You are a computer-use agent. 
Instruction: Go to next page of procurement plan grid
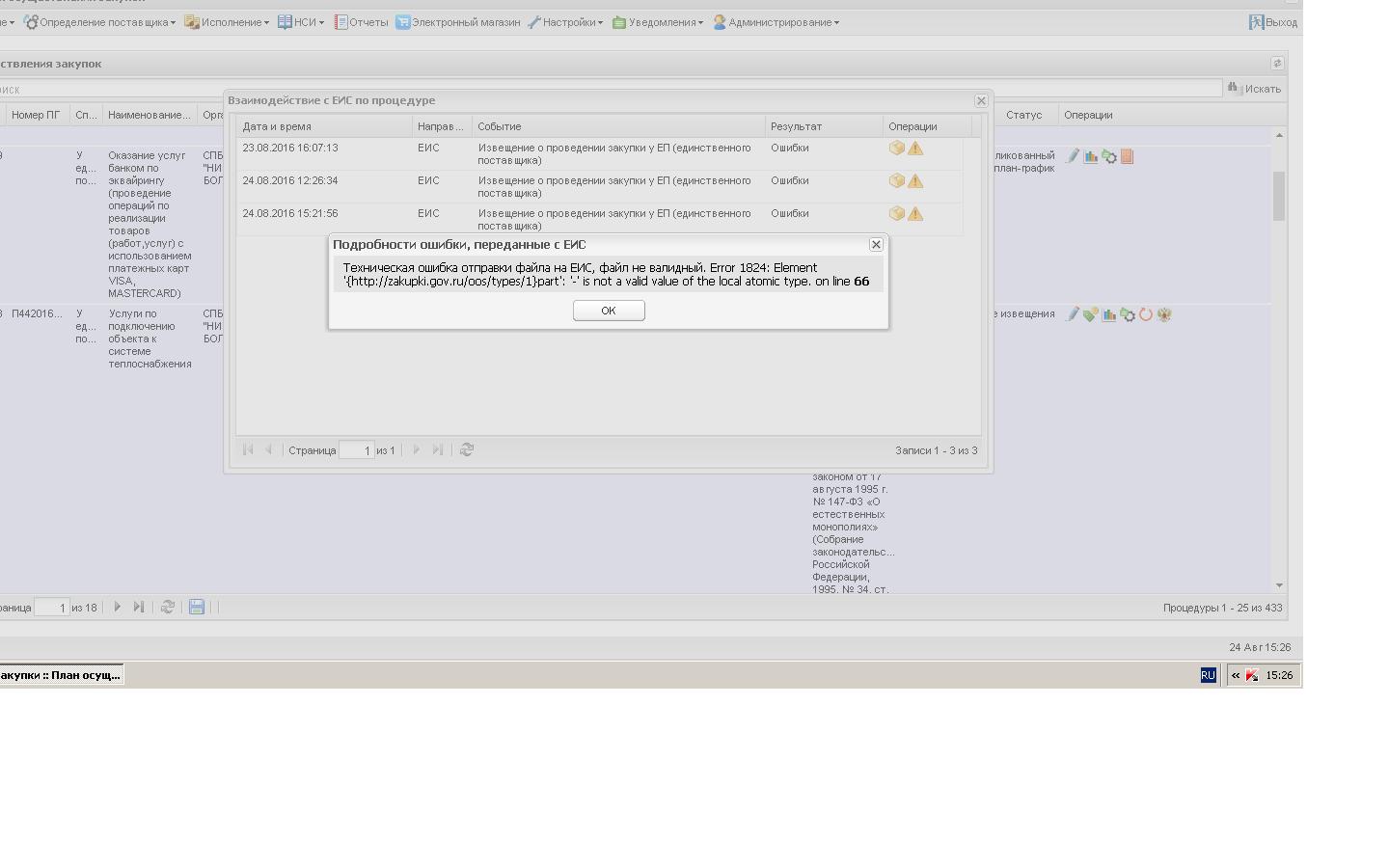[x=118, y=607]
